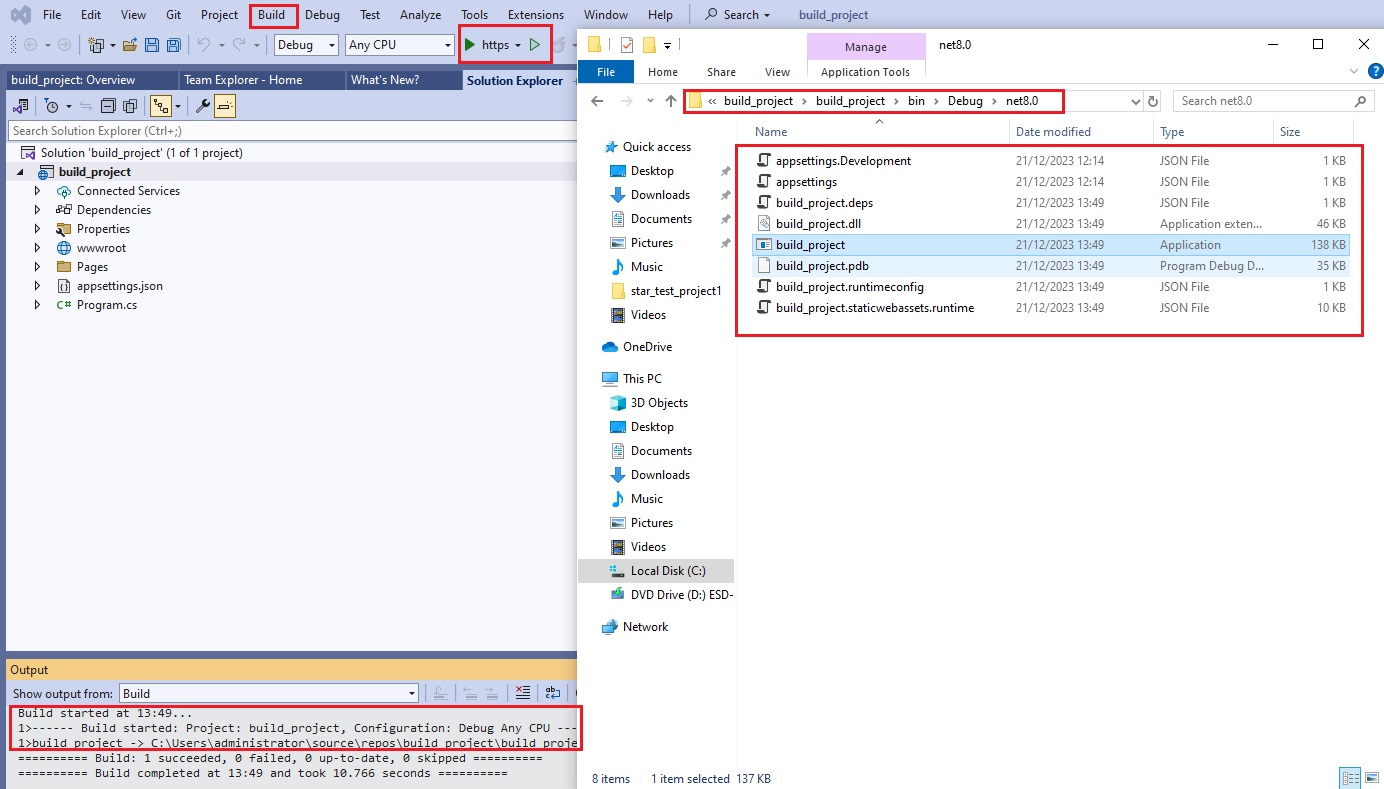Open the File tab in File Explorer
The height and width of the screenshot is (789, 1384).
pos(606,72)
